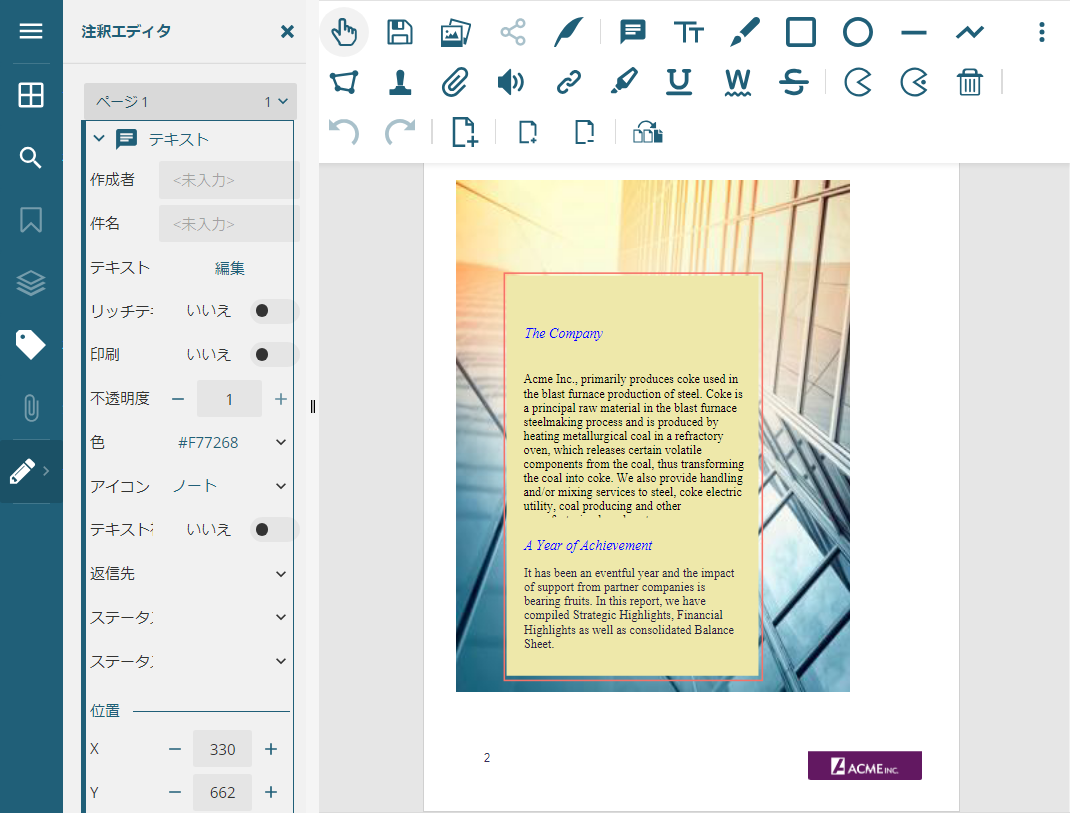The width and height of the screenshot is (1070, 813).
Task: Select the circle annotation tool
Action: (858, 32)
